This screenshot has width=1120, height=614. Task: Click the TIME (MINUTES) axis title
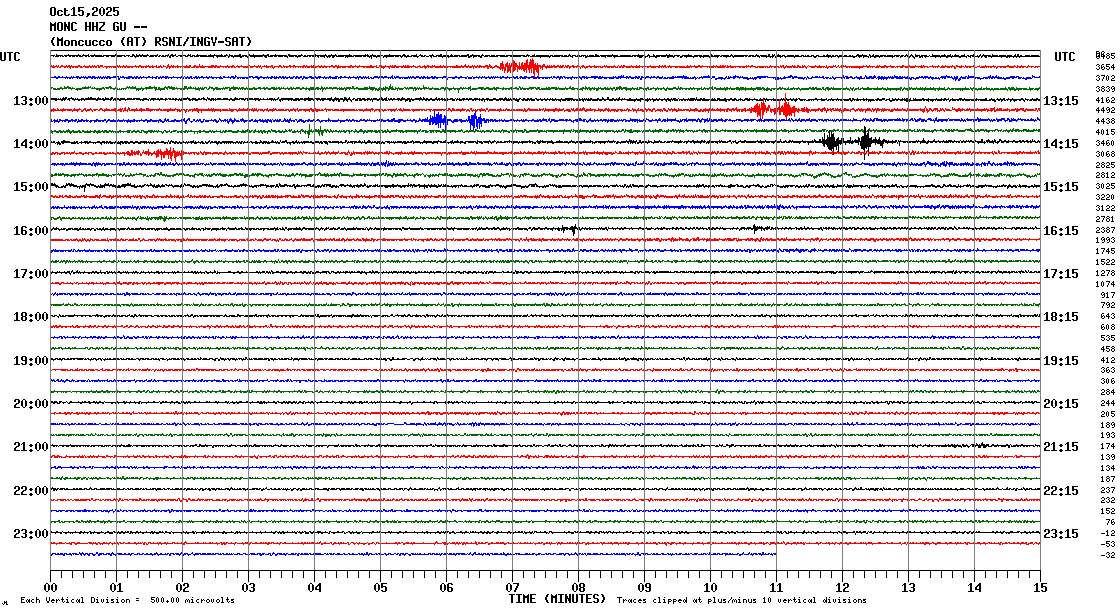[557, 599]
